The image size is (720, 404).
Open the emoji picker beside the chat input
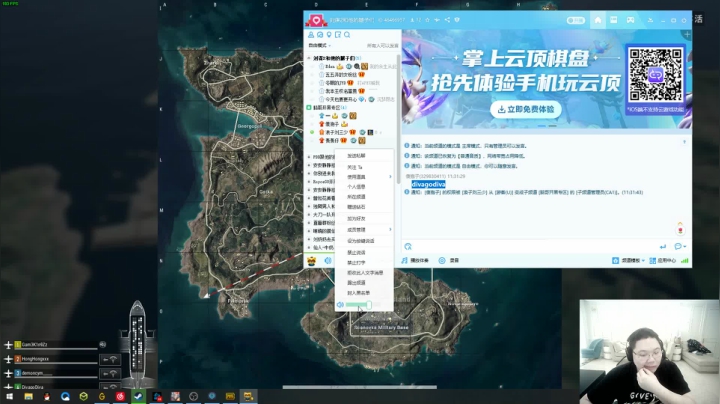click(408, 247)
